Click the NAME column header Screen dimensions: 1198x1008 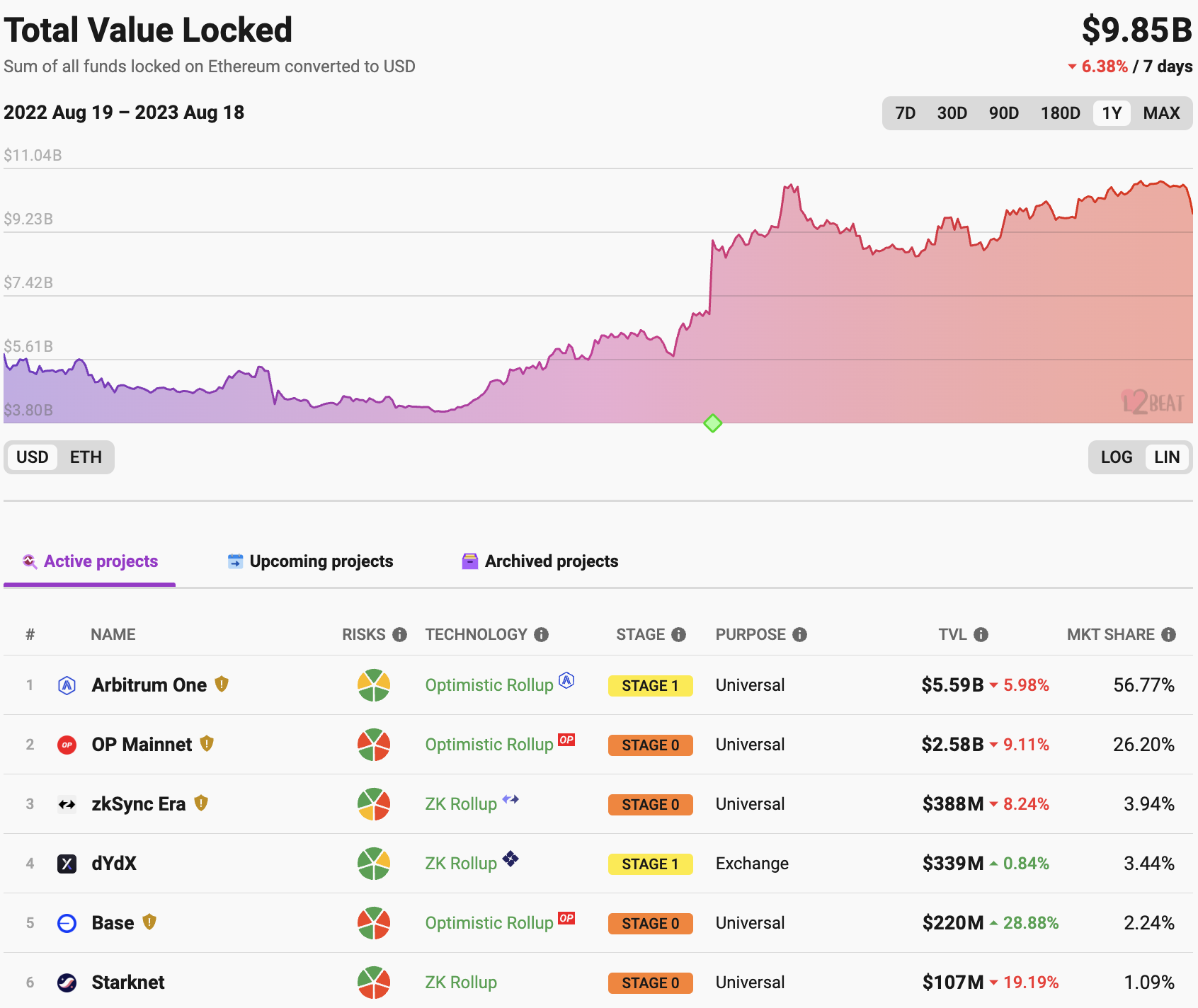113,635
